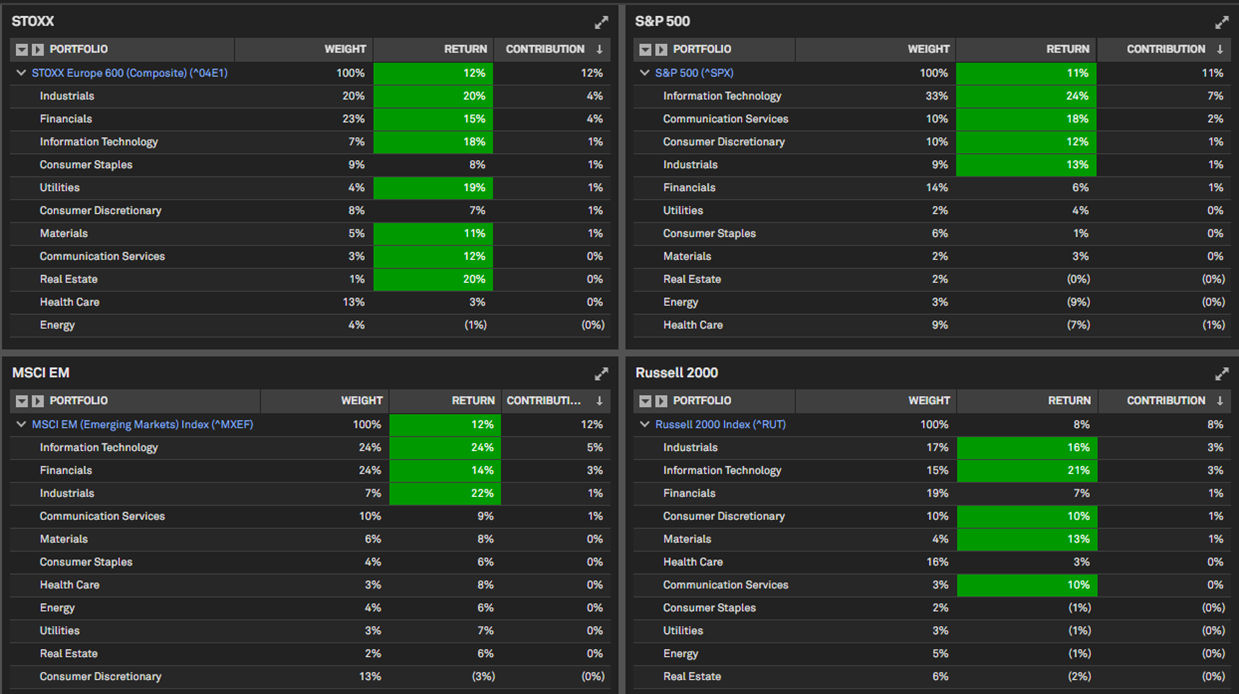Click the PORTFOLIO column header in Russell 2000 panel
Image resolution: width=1239 pixels, height=694 pixels.
point(715,401)
